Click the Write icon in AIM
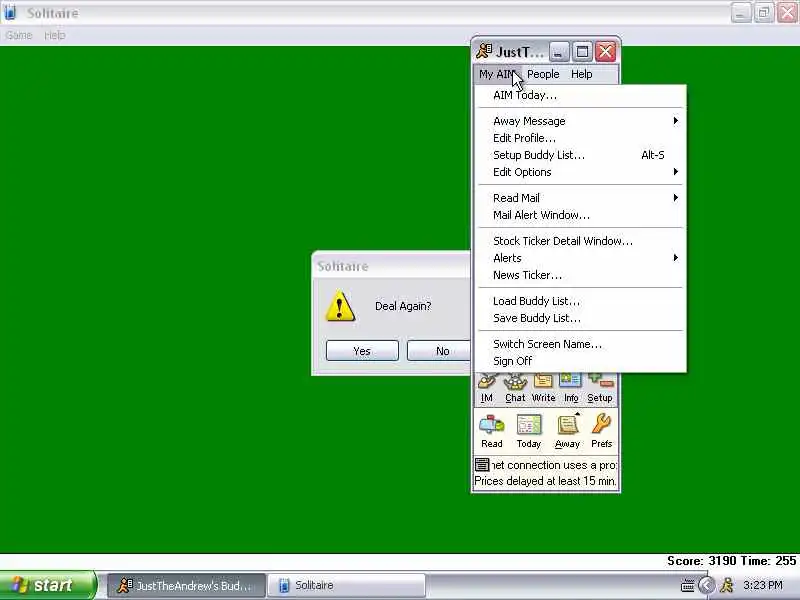 coord(543,389)
